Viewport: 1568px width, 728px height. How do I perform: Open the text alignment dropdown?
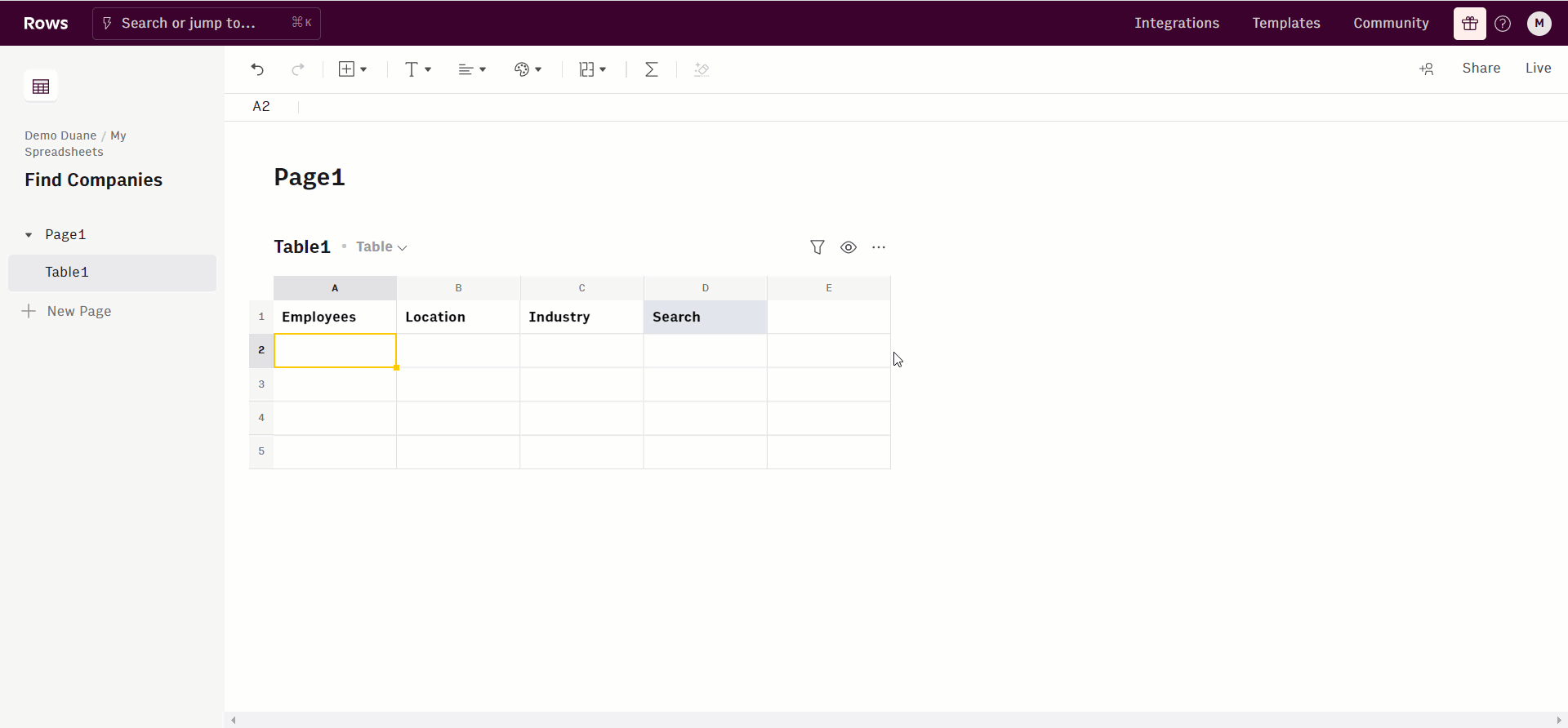point(472,69)
